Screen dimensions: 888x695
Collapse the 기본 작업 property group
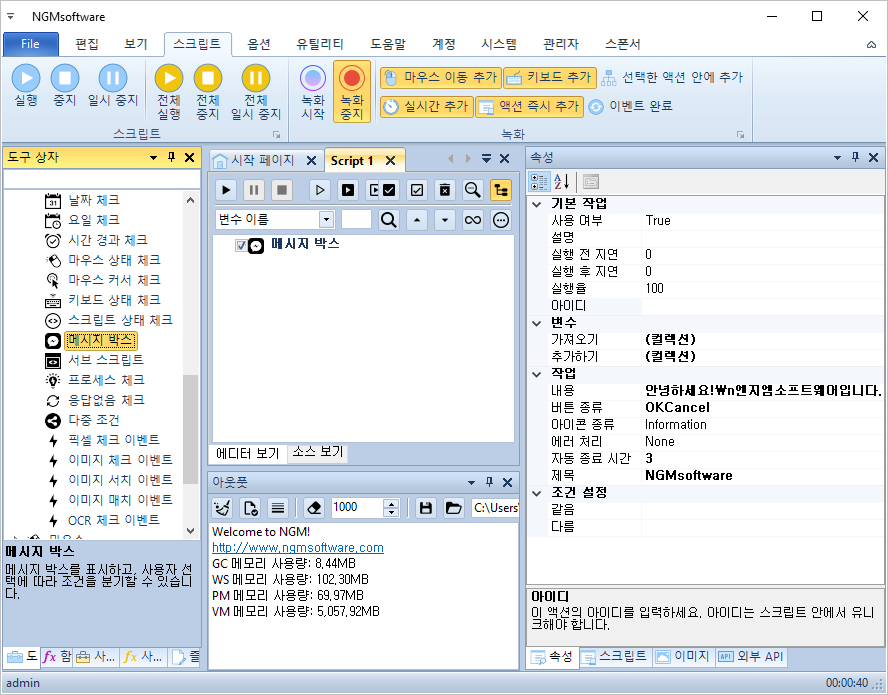pos(537,204)
